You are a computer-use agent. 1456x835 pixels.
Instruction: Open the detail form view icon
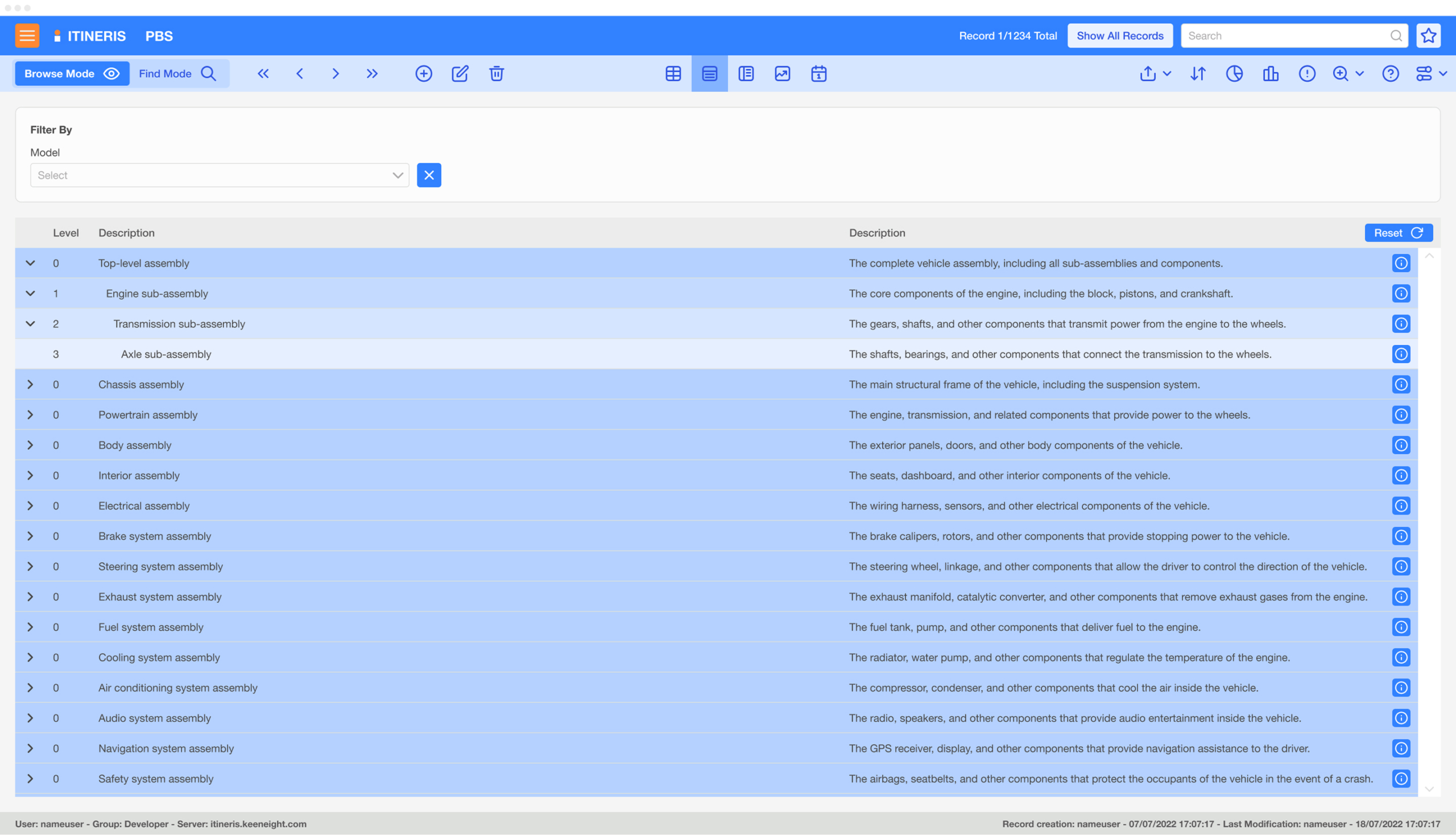746,73
